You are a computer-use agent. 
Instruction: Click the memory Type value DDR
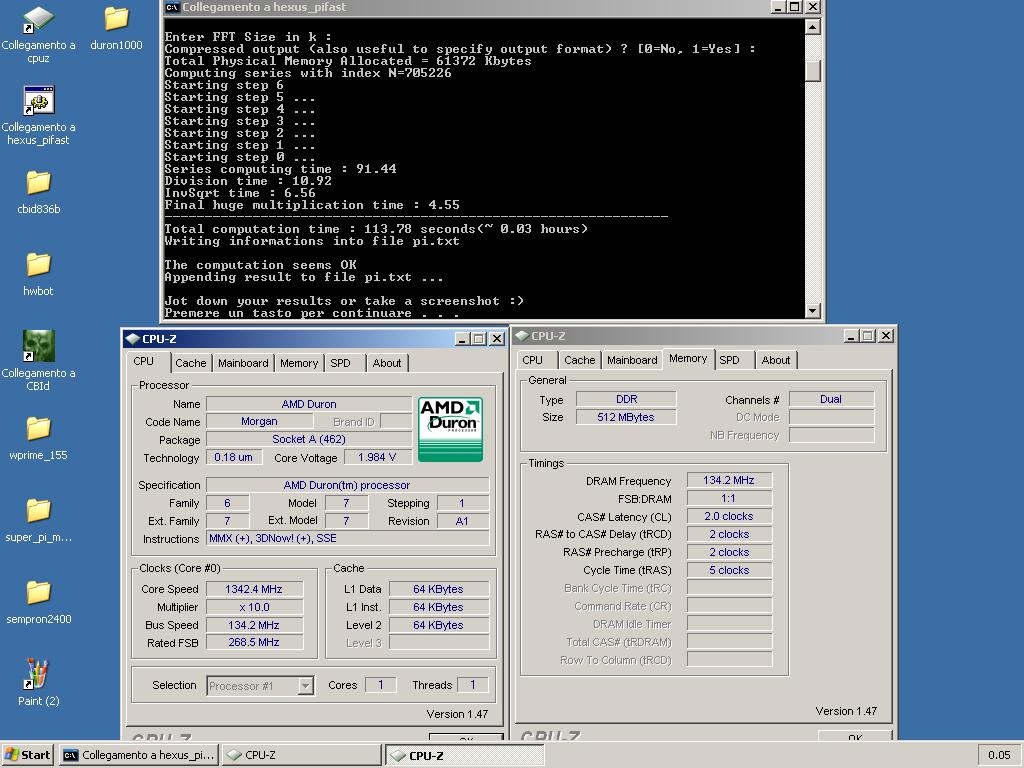tap(626, 399)
